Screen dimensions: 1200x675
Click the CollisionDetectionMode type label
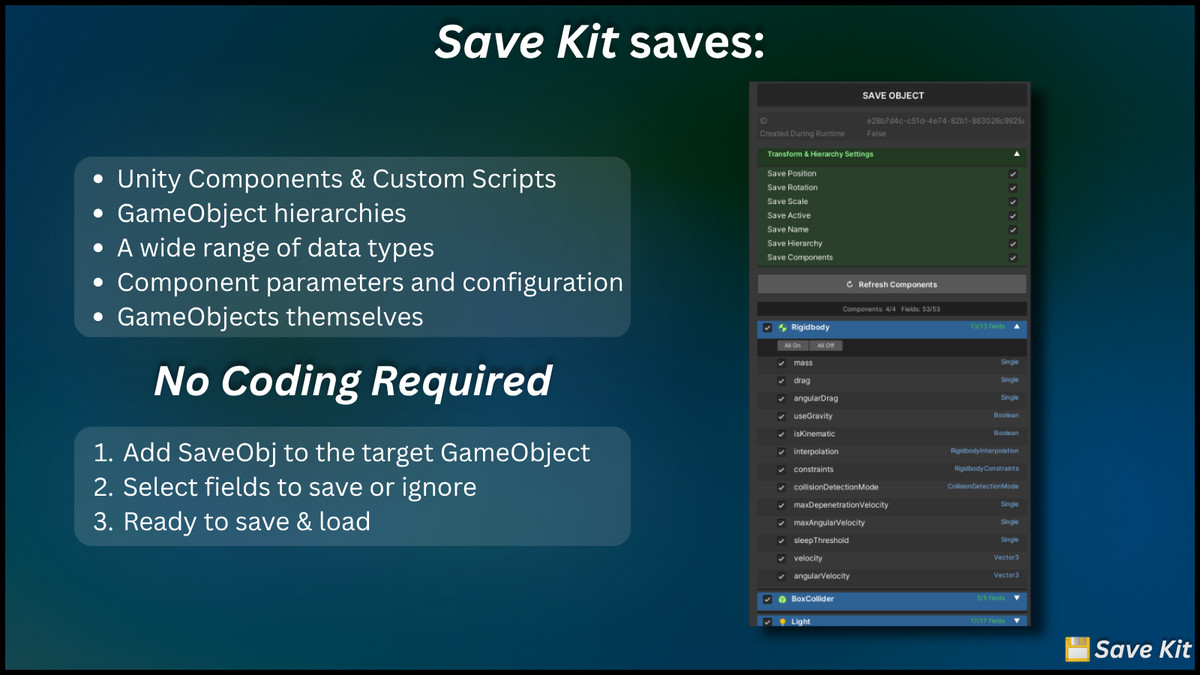click(983, 486)
